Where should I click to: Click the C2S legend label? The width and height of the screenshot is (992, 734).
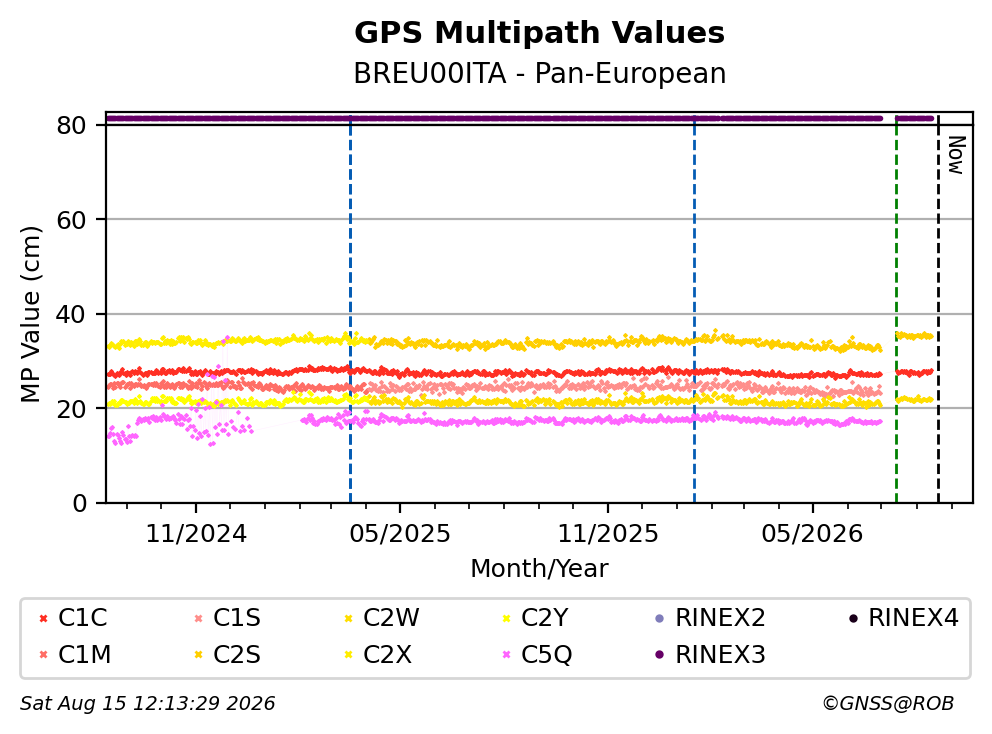click(237, 654)
